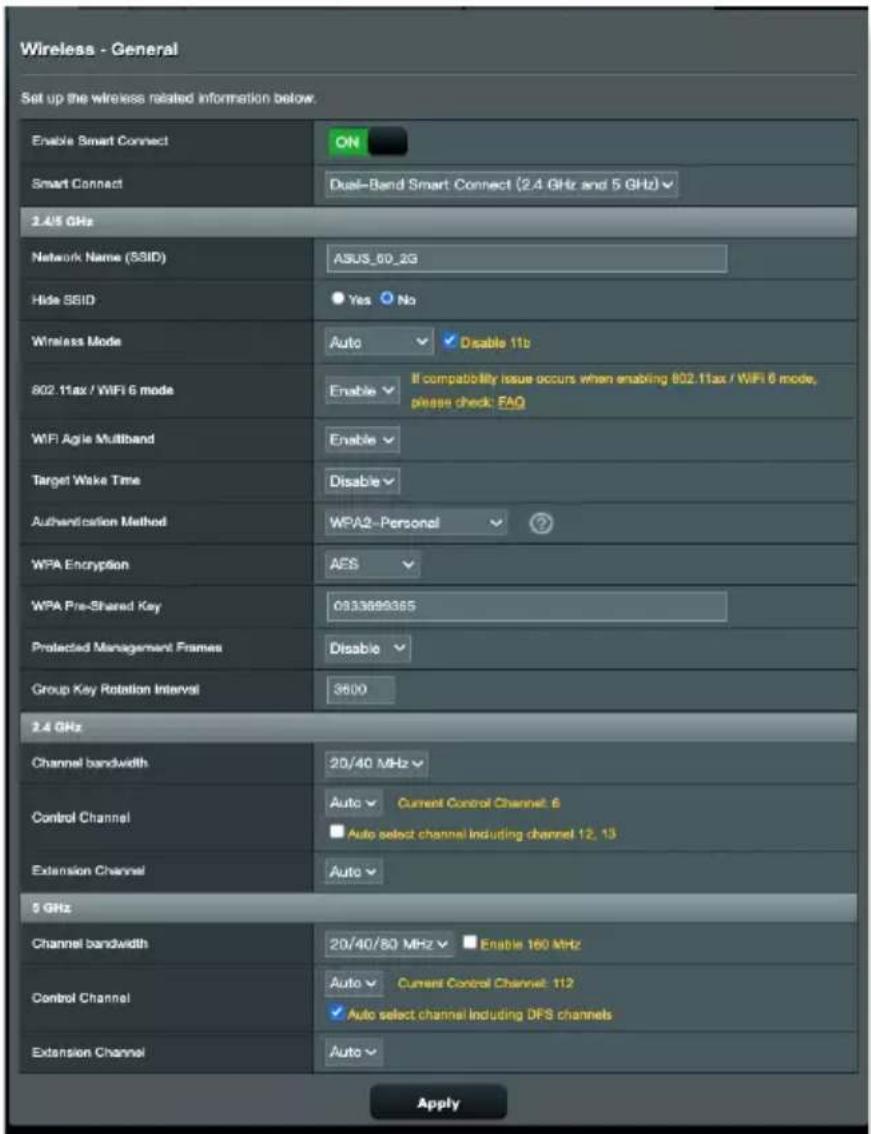
Task: Click the 2.4 GHz section header
Action: 438,727
